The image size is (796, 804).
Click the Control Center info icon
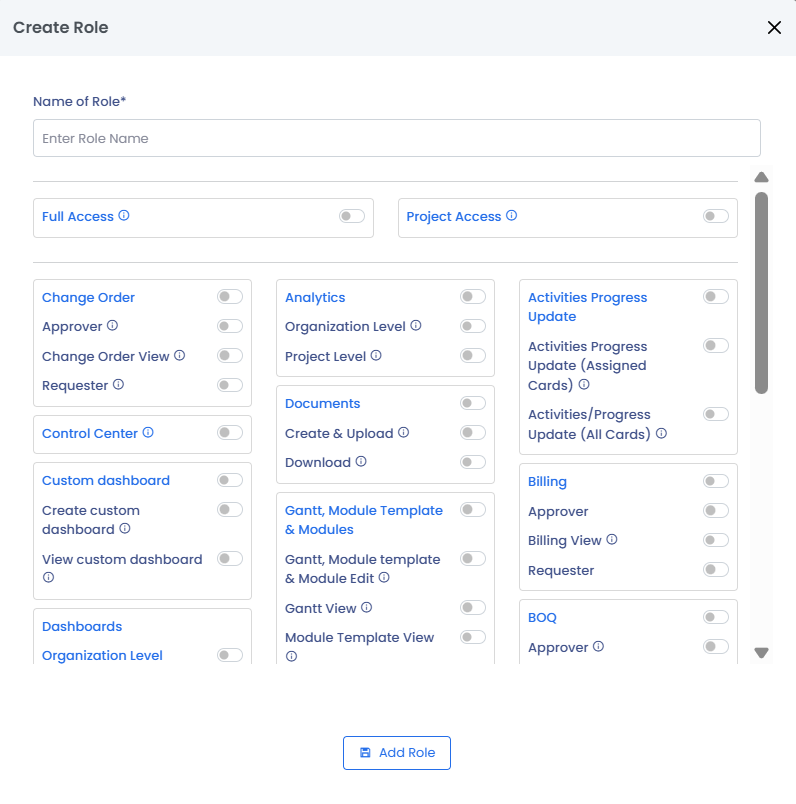(148, 433)
